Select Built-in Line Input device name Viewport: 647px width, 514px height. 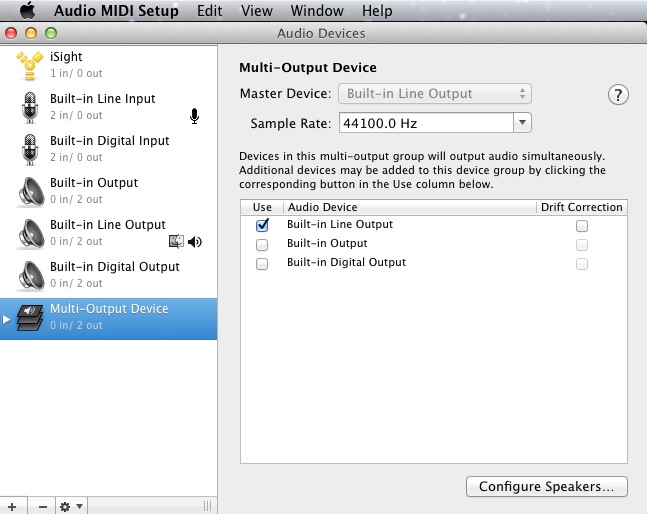click(x=102, y=99)
